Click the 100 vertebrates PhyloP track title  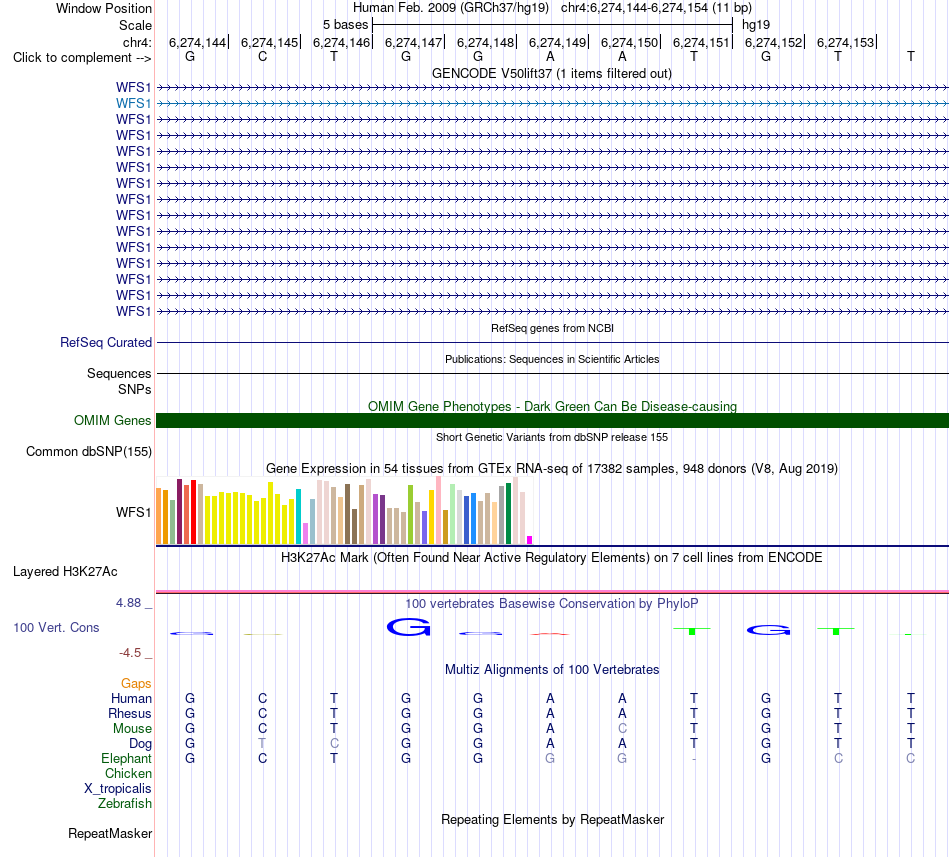coord(551,603)
